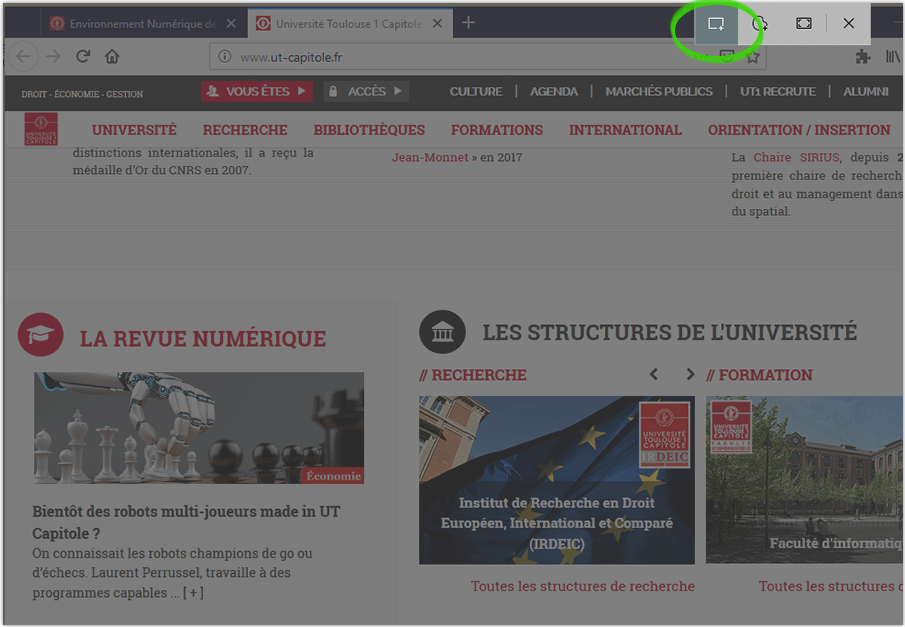
Task: Open the FORMATIONS menu
Action: [x=497, y=130]
